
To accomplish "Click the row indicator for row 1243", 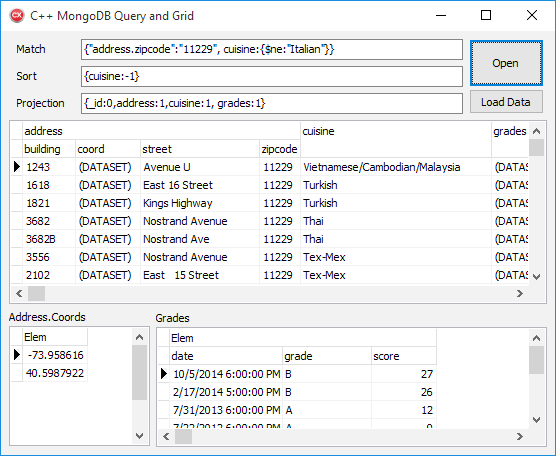I will tap(17, 167).
